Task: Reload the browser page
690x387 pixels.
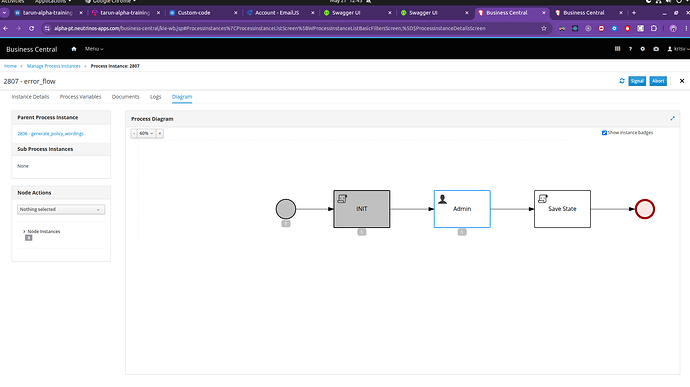Action: click(31, 28)
